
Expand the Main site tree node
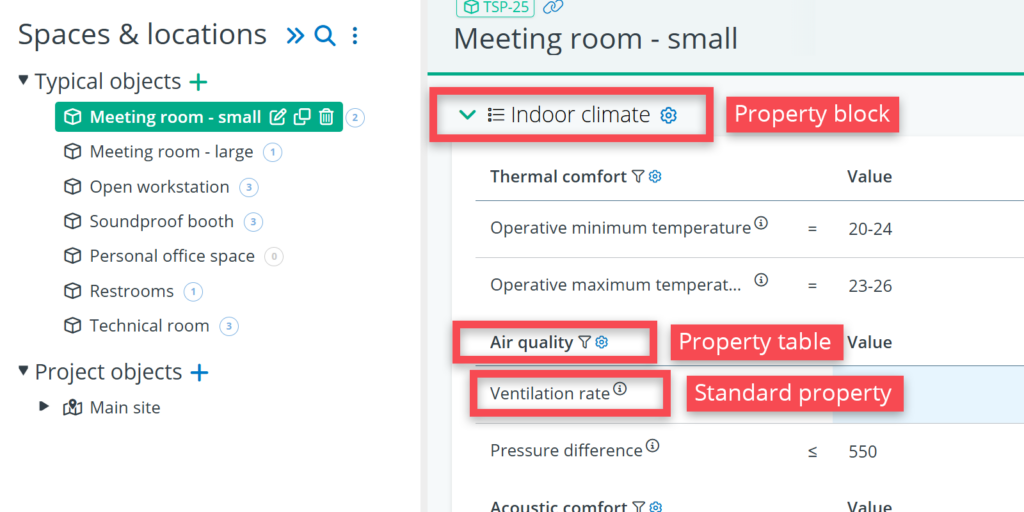point(44,407)
